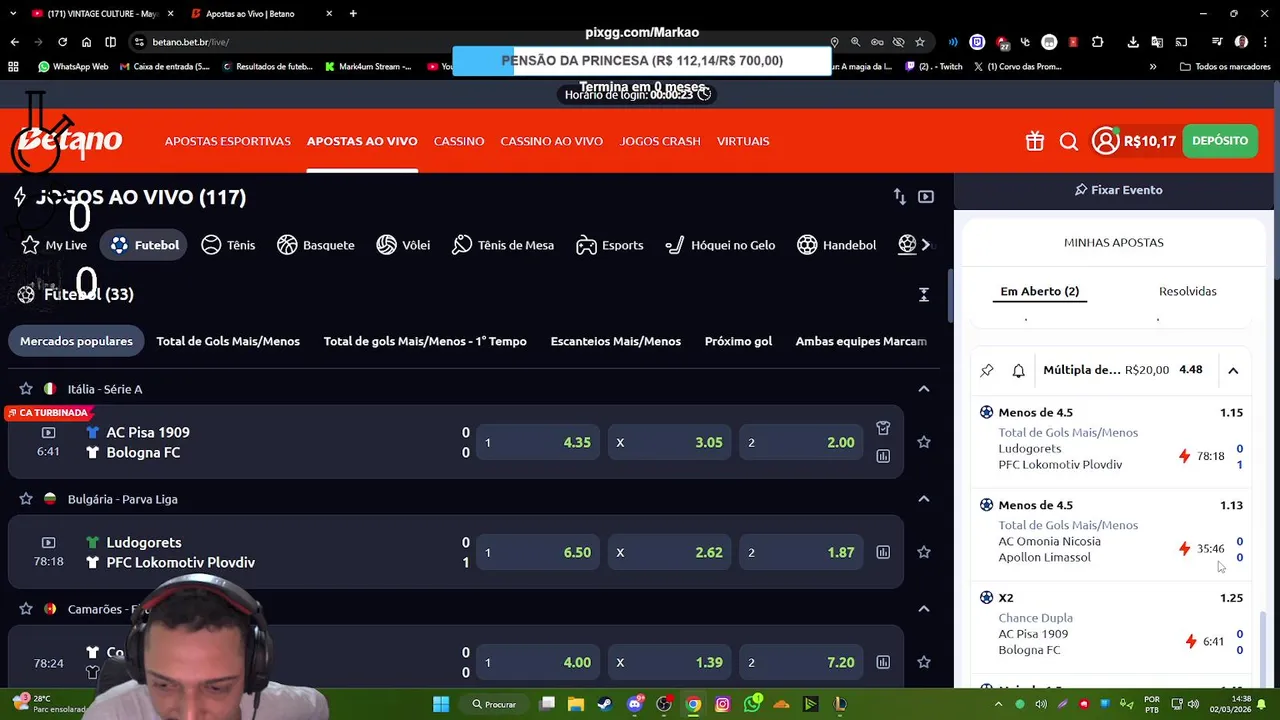Click Chrome reload page button
Viewport: 1280px width, 720px height.
62,42
